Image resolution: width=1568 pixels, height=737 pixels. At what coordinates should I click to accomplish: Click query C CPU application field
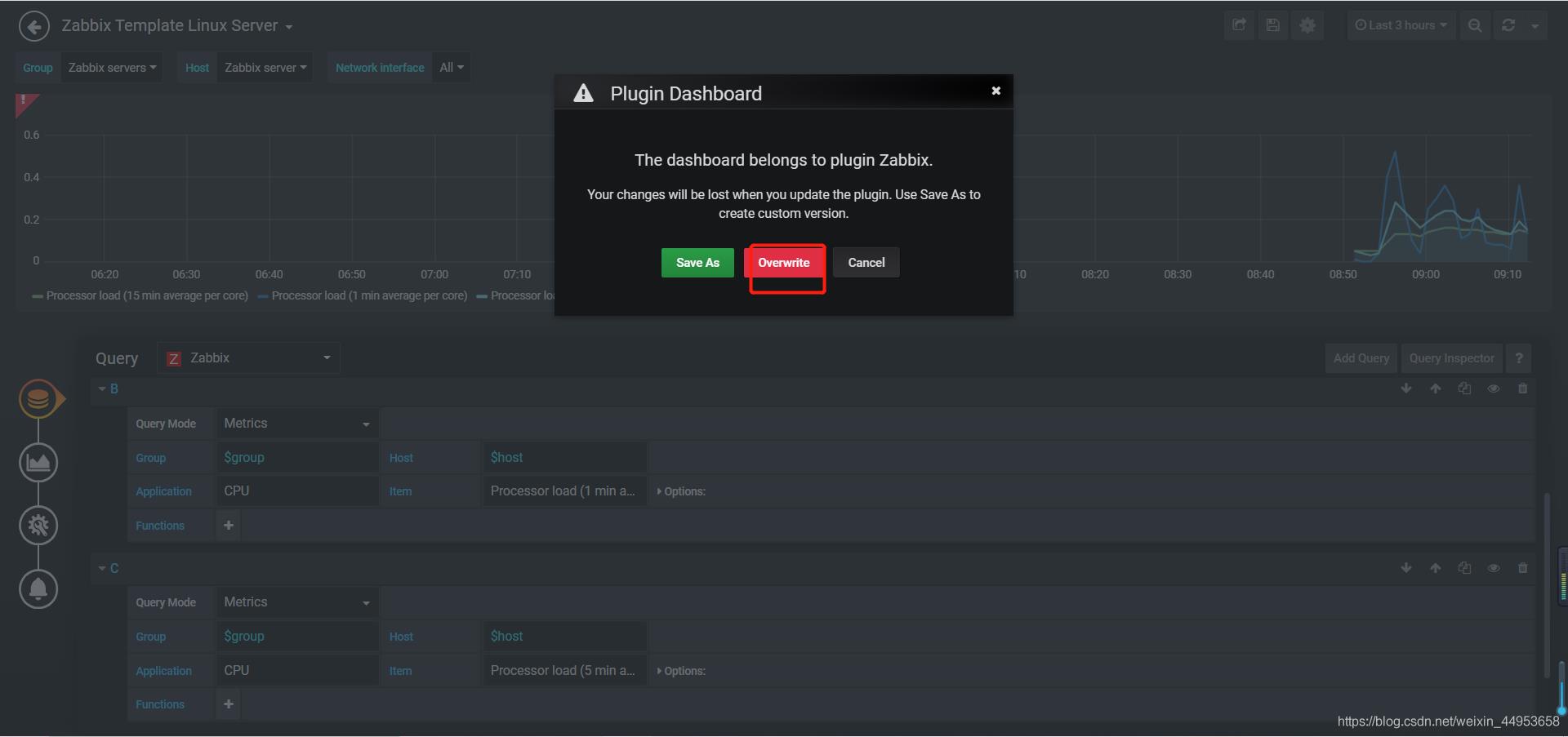pyautogui.click(x=296, y=671)
